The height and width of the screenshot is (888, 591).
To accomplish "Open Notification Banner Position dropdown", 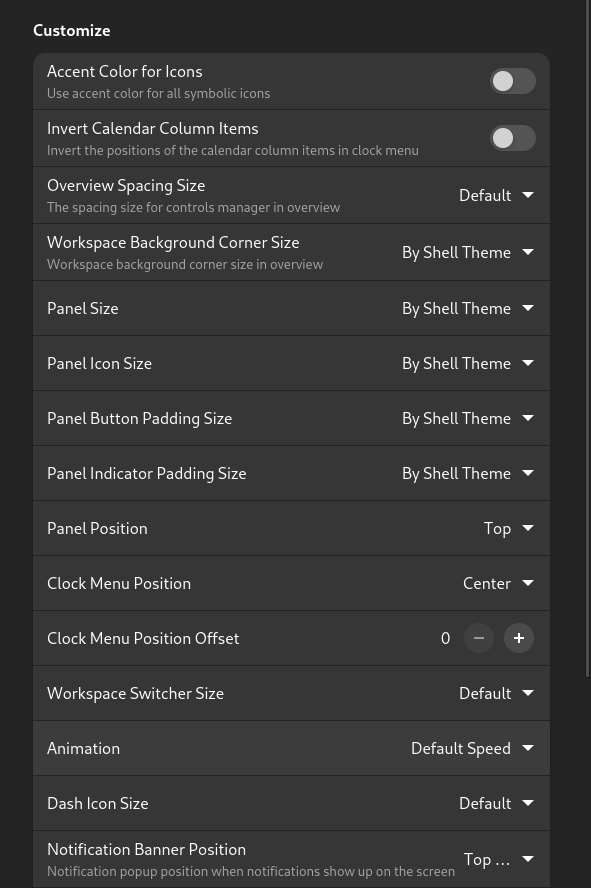I will tap(498, 859).
